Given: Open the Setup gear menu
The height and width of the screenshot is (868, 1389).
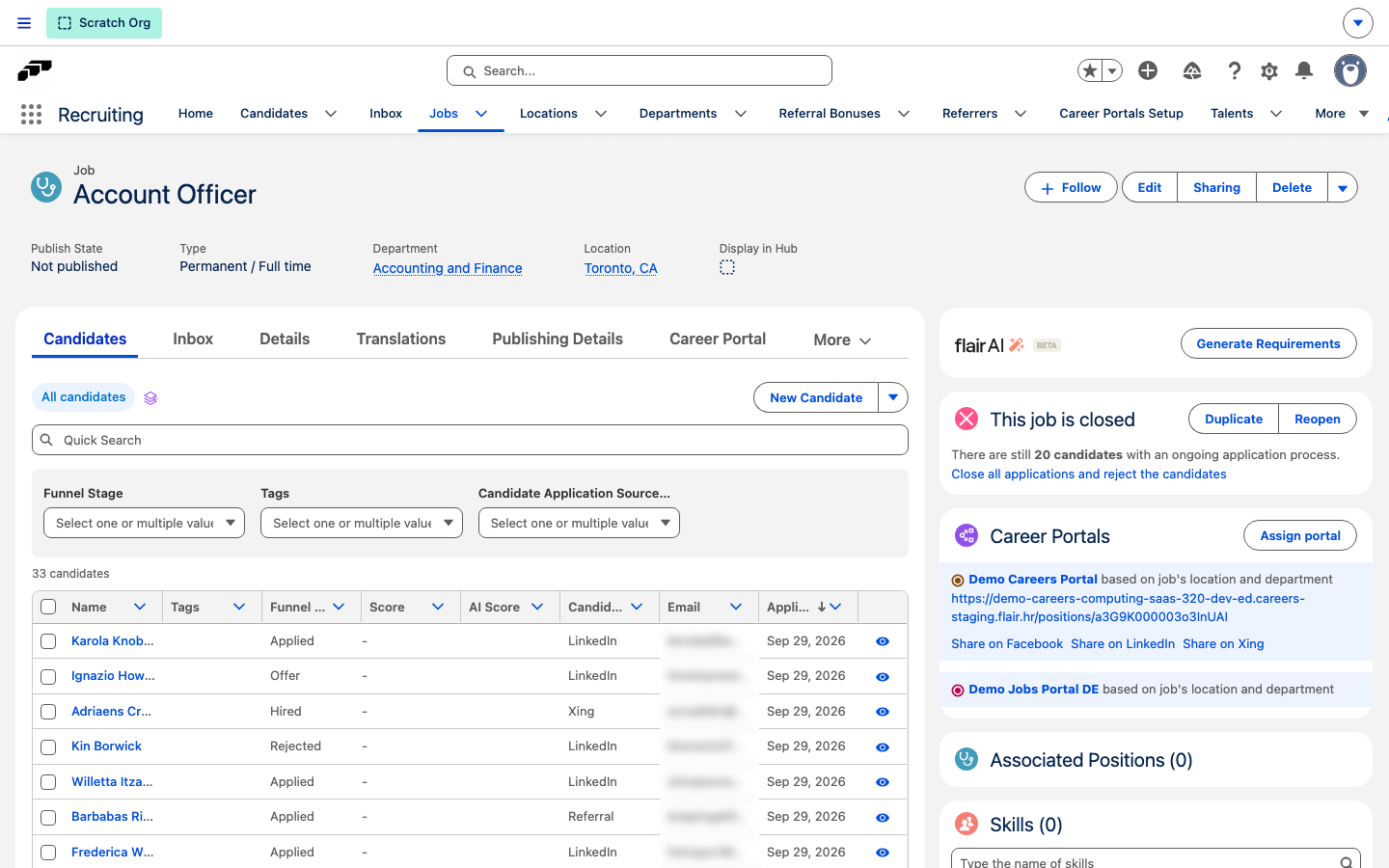Looking at the screenshot, I should [1269, 70].
